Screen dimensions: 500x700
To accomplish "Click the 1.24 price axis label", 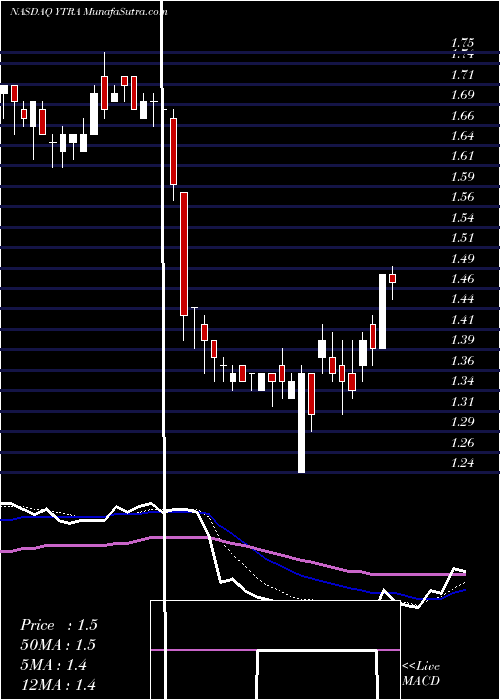I will tap(462, 463).
